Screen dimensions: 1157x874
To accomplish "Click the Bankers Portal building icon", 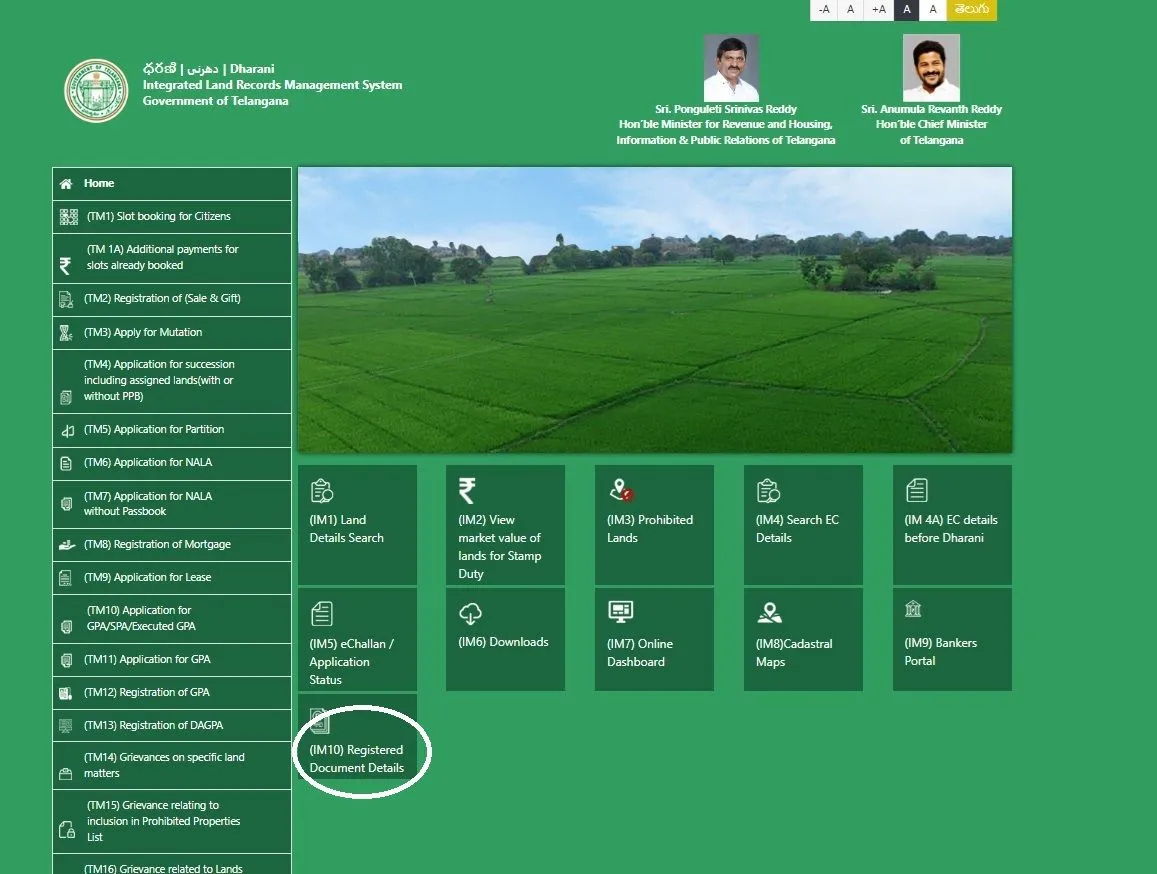I will [913, 609].
